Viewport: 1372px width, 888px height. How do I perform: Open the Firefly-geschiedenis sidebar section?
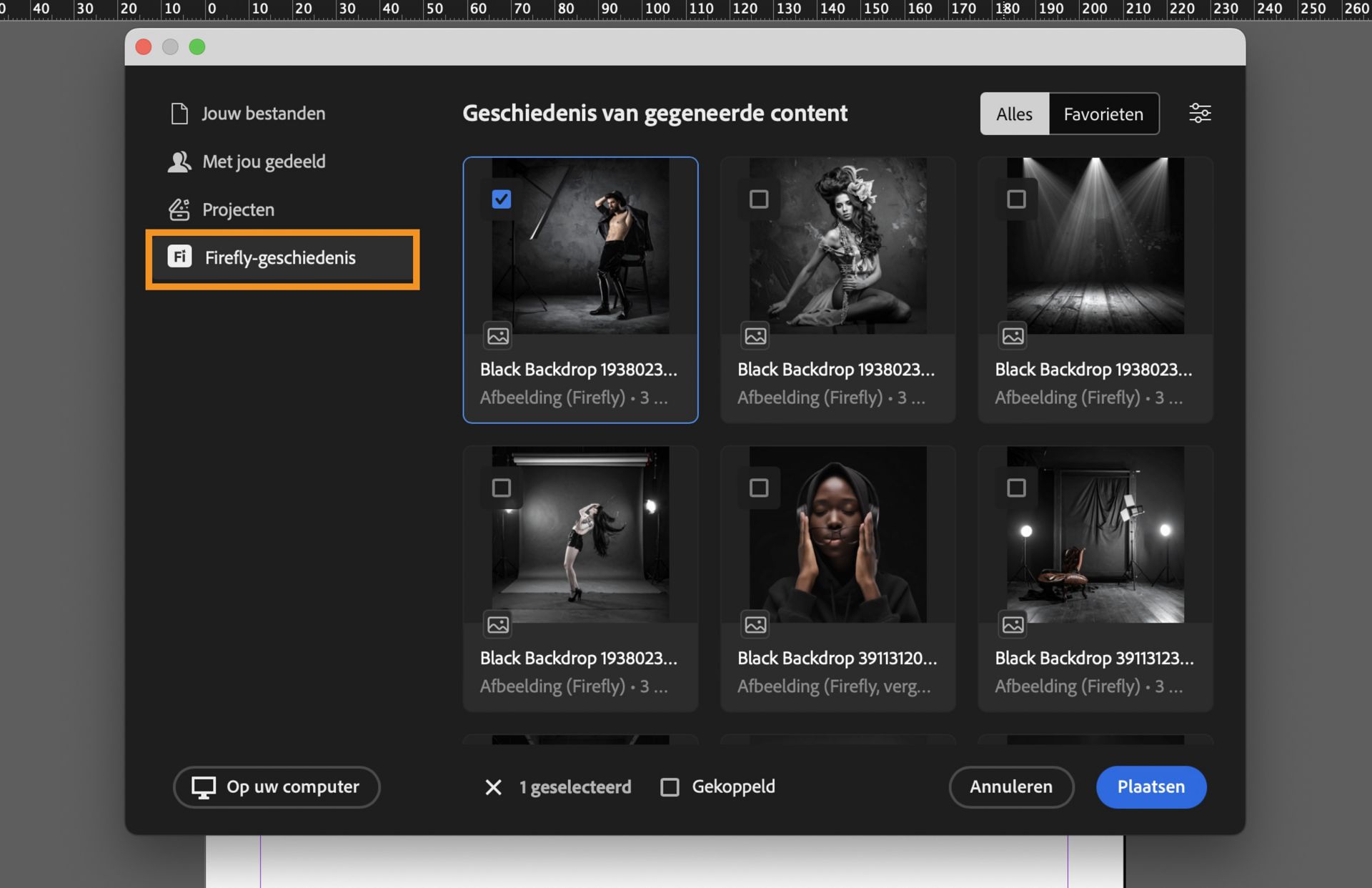pos(279,257)
